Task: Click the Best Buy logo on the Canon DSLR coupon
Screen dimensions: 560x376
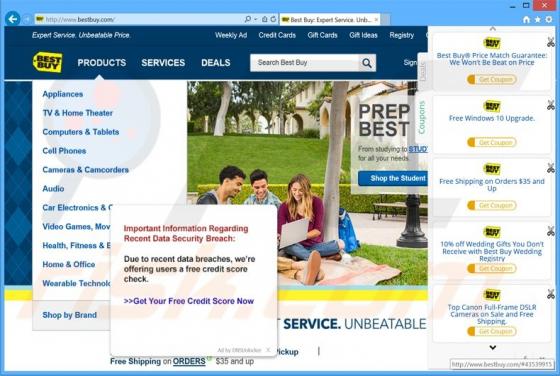Action: click(x=492, y=295)
